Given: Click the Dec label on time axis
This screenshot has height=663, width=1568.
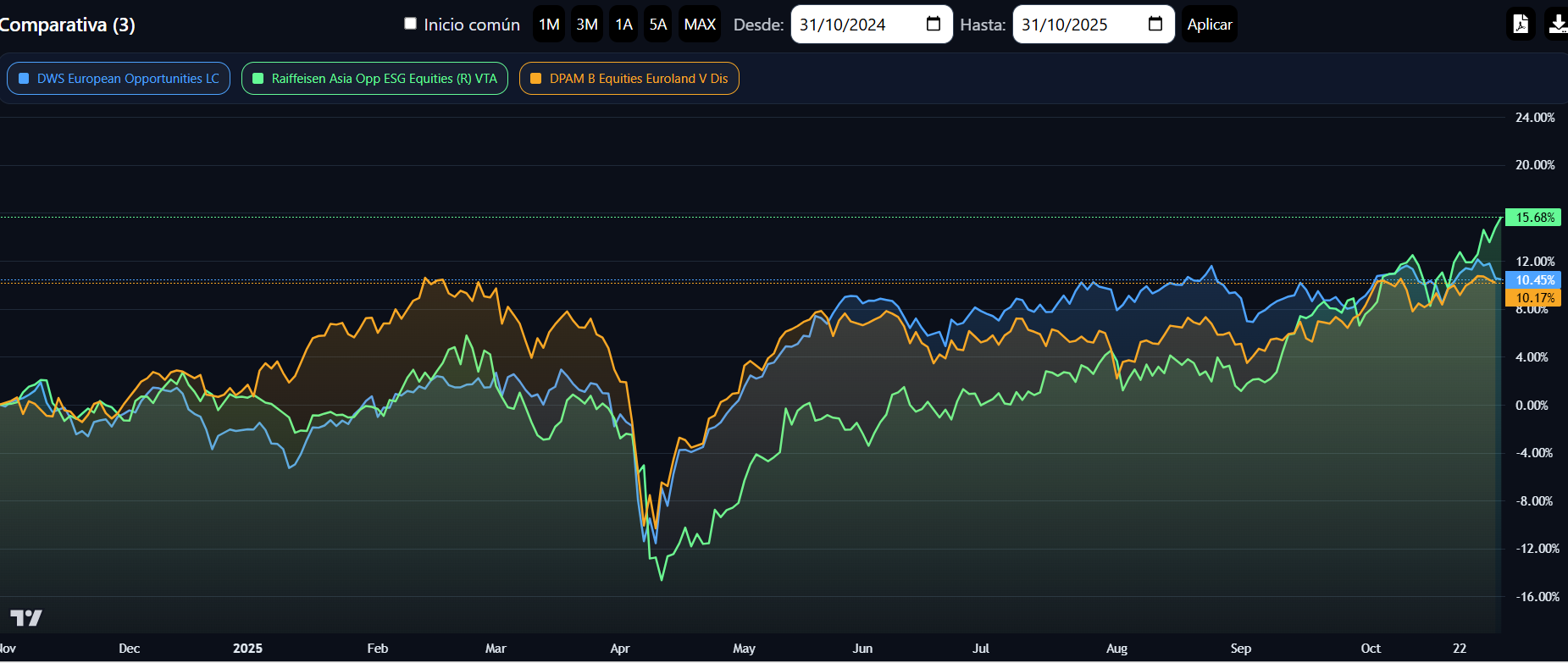Looking at the screenshot, I should coord(130,649).
